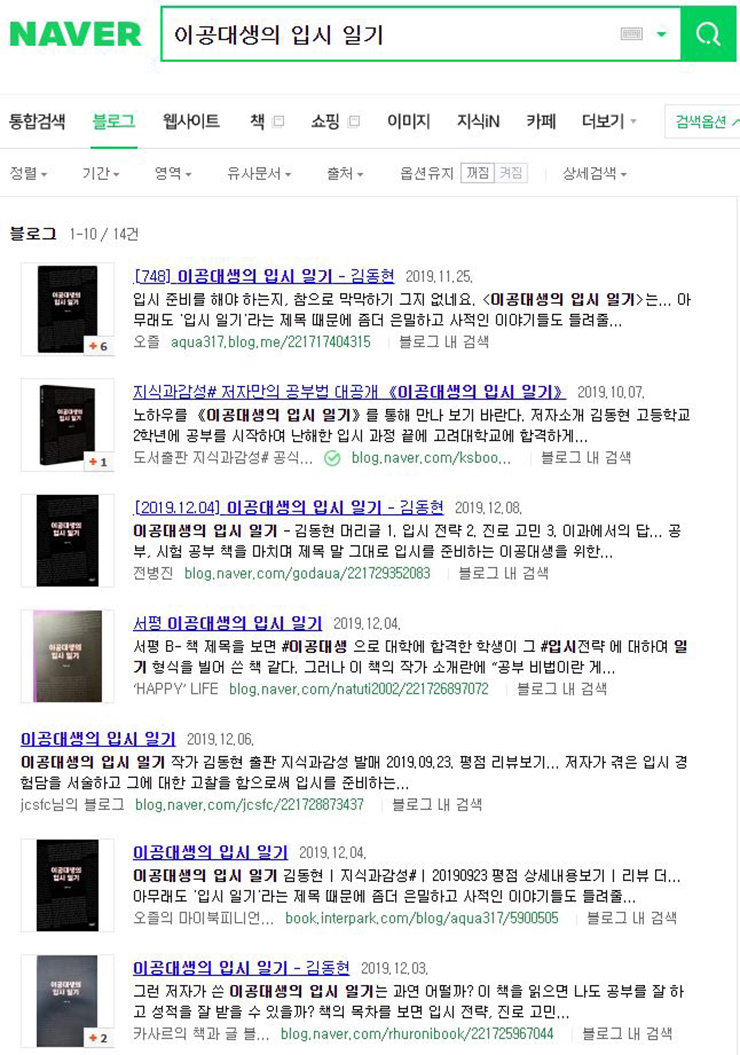Open the on-screen keyboard icon in search box
The image size is (740, 1055).
click(631, 34)
